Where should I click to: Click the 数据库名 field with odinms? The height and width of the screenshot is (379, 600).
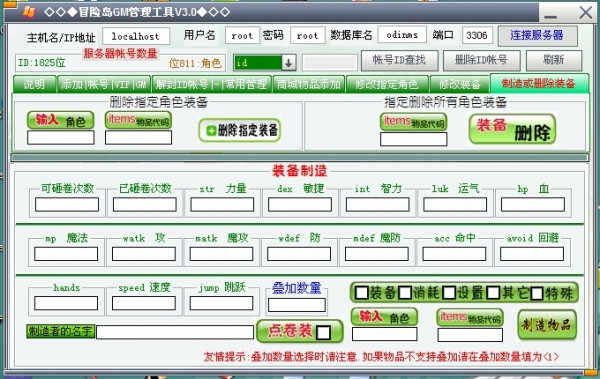(402, 35)
